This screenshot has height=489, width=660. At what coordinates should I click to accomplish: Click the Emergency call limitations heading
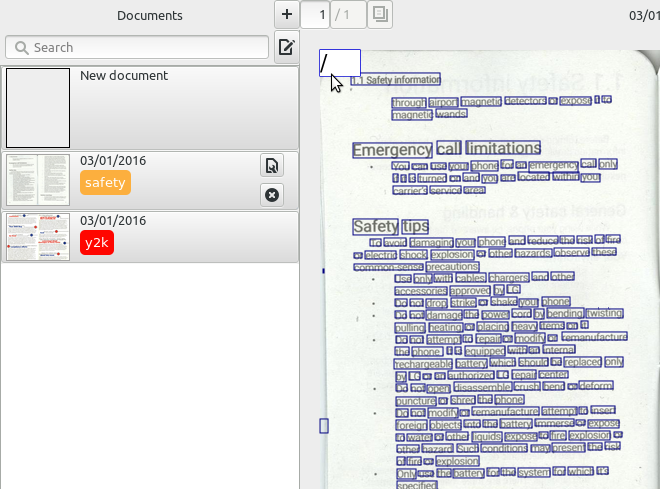point(446,149)
